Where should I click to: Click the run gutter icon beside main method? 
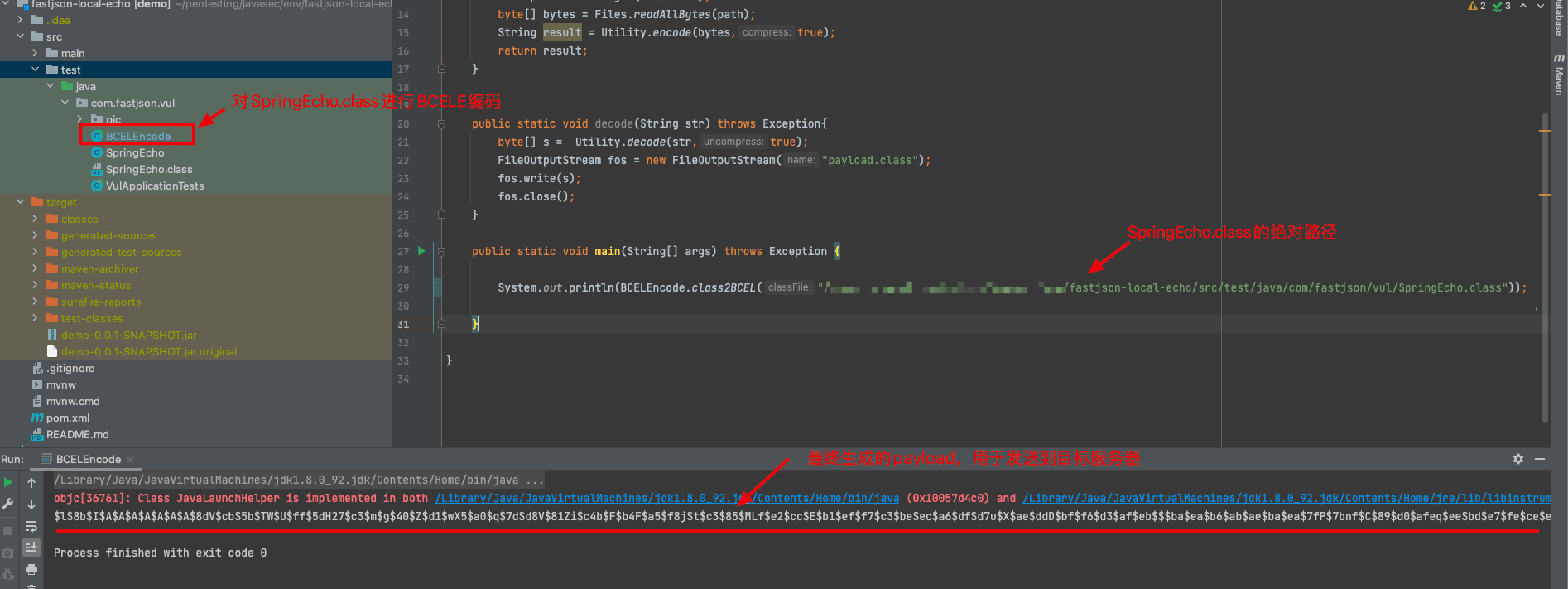click(421, 251)
